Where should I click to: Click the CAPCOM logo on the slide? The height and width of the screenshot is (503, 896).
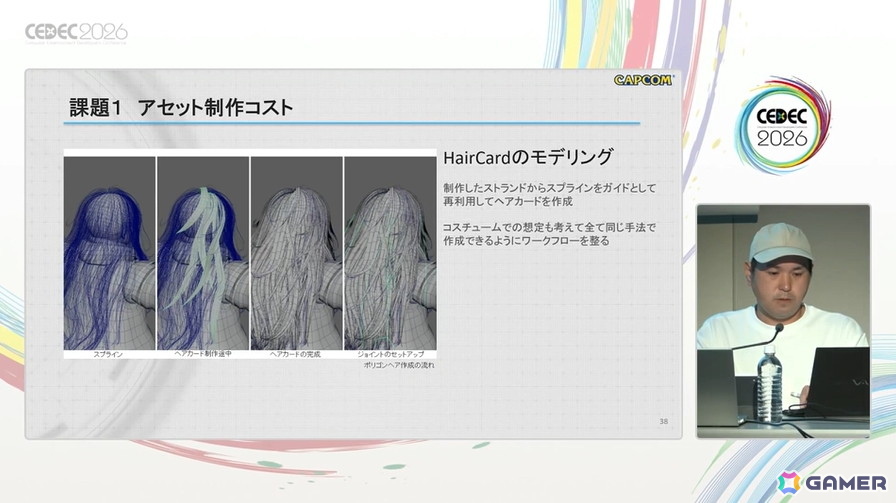643,80
